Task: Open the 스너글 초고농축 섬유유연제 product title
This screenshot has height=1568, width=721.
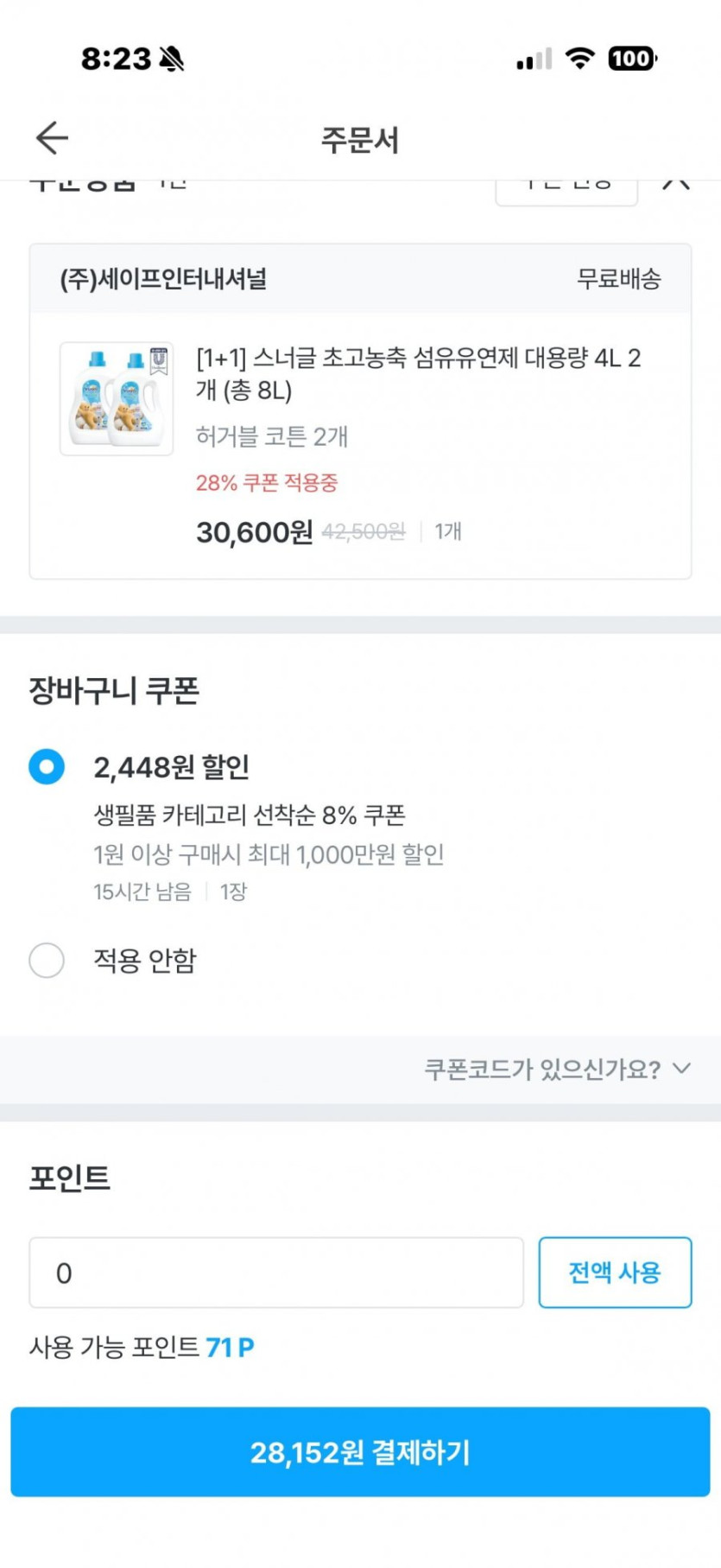Action: (418, 373)
